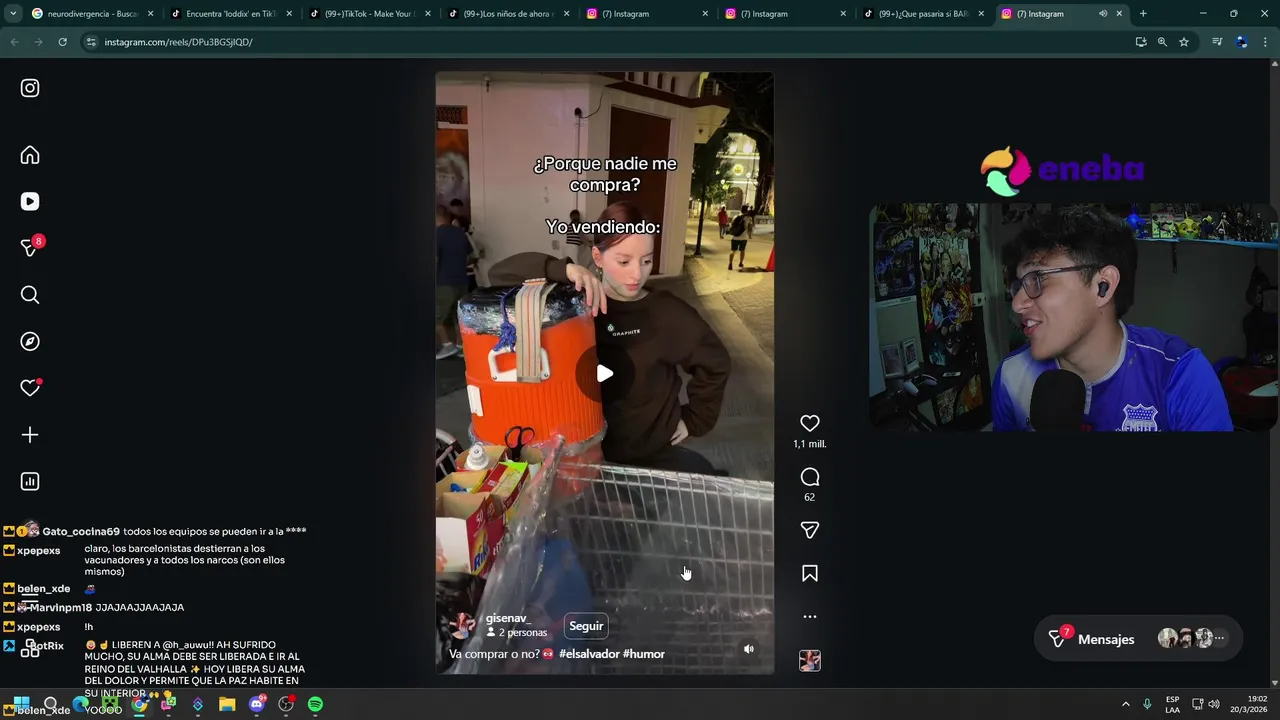Image resolution: width=1280 pixels, height=720 pixels.
Task: Open Chrome profile avatar menu
Action: tap(1242, 42)
